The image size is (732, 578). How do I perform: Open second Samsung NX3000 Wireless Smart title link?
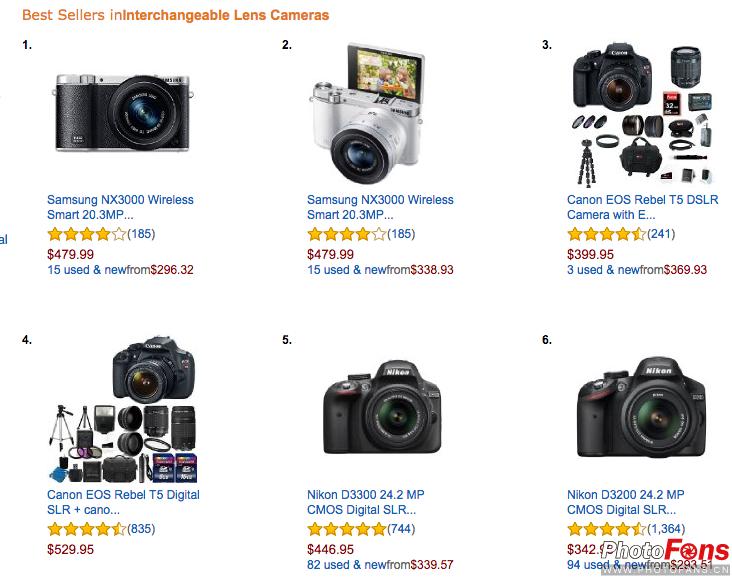(x=380, y=207)
